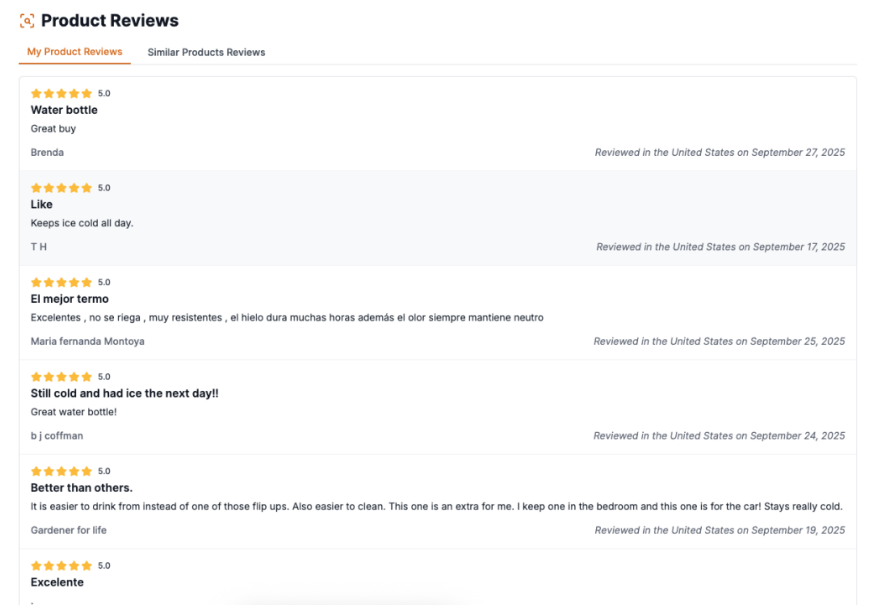
Task: Click stars on El mejor termo review
Action: [x=61, y=283]
